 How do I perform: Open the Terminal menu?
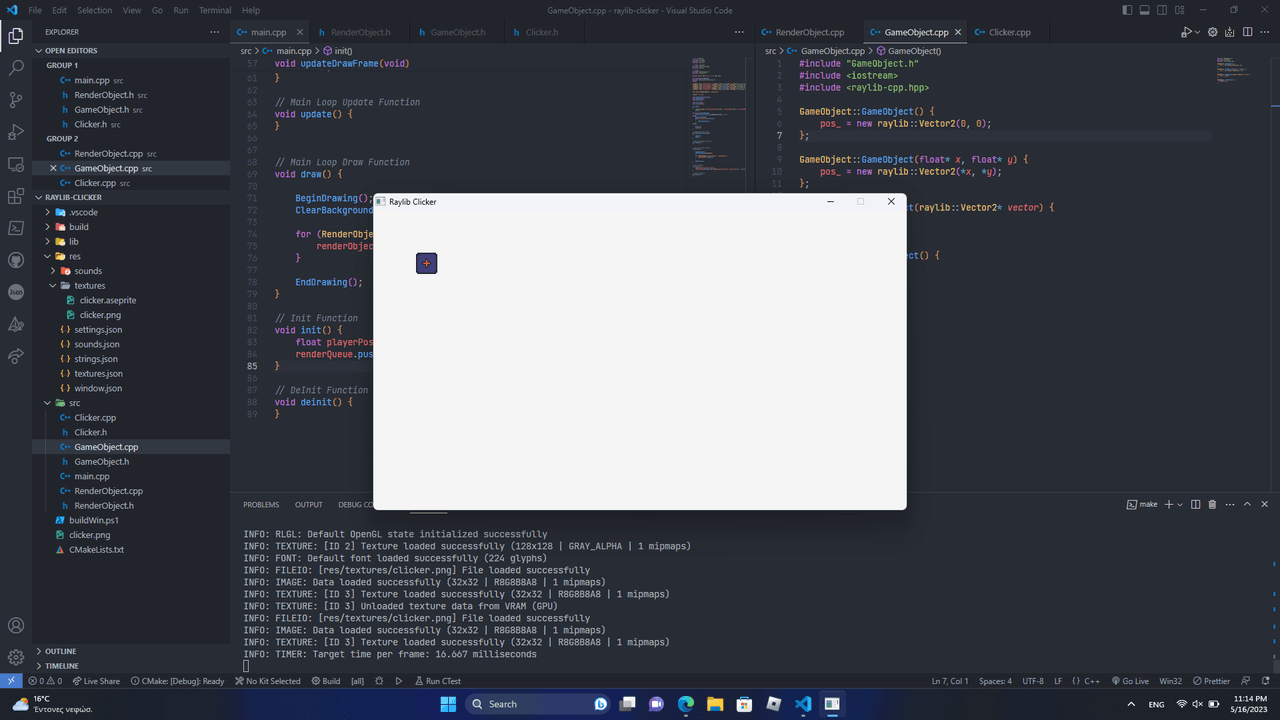click(x=215, y=10)
